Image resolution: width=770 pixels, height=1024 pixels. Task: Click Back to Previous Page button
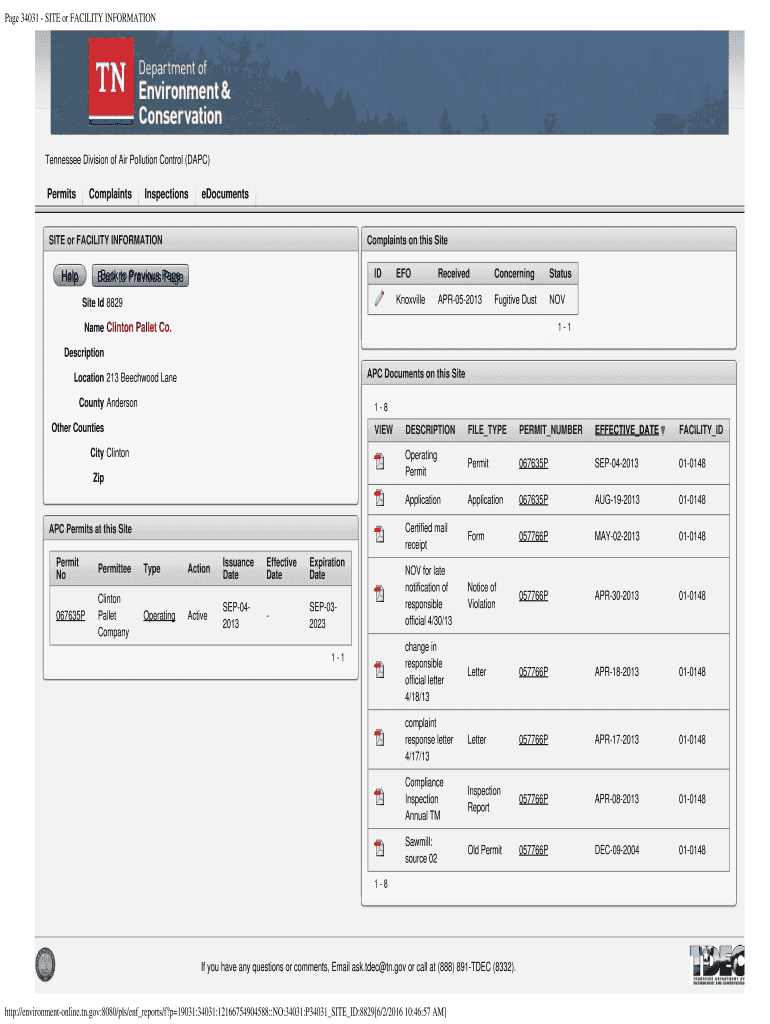tap(141, 277)
